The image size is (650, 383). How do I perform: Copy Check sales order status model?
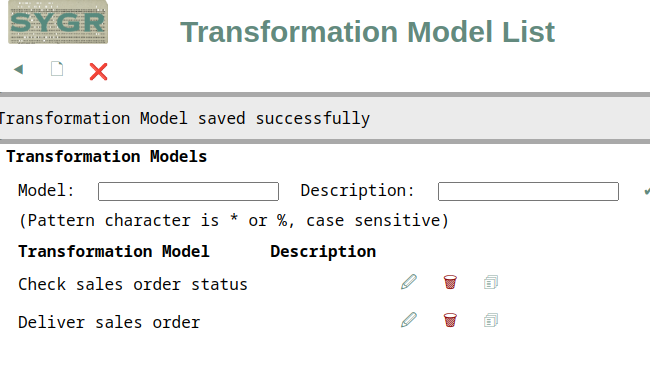(491, 282)
